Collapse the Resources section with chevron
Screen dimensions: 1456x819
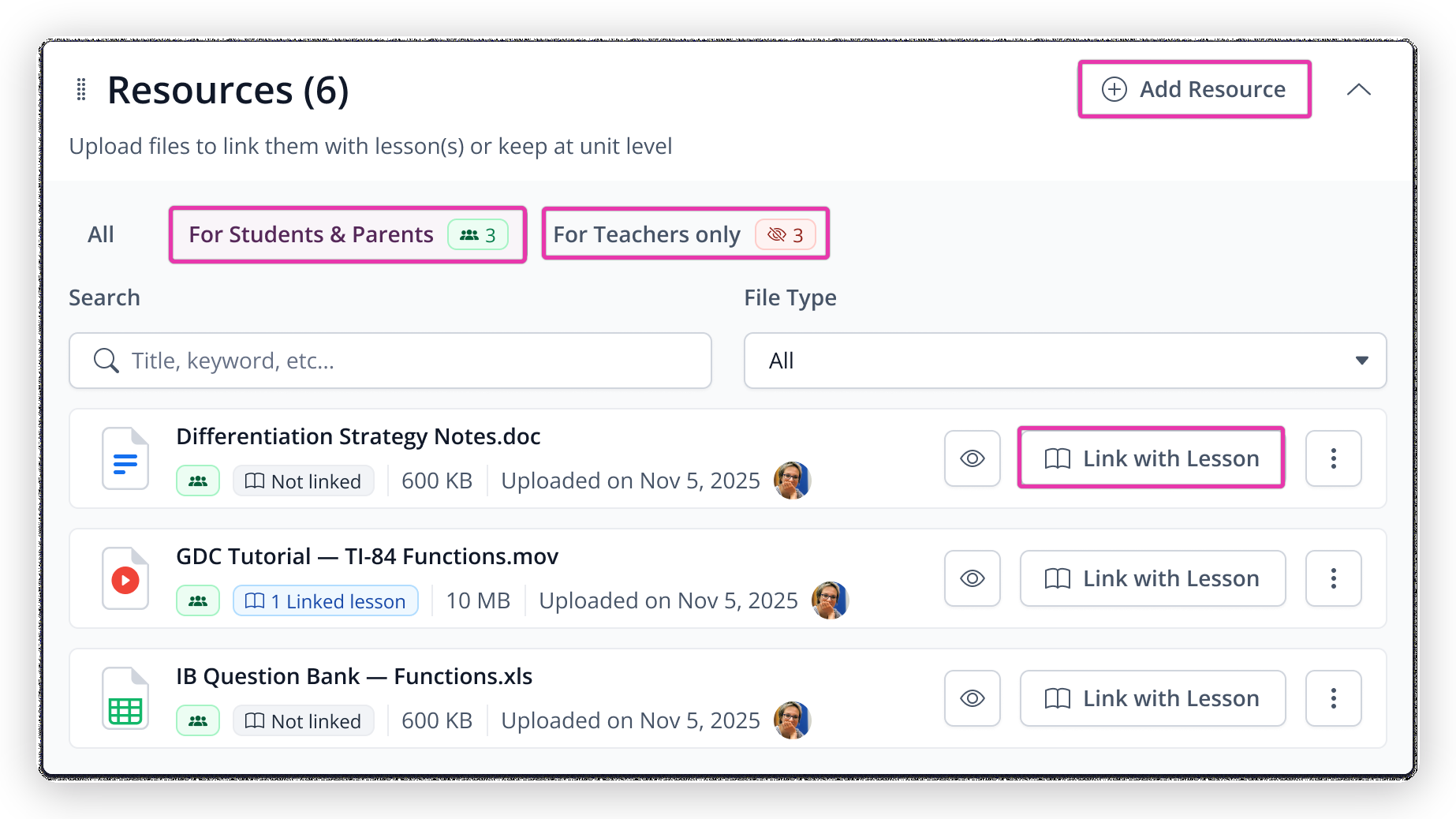1358,89
